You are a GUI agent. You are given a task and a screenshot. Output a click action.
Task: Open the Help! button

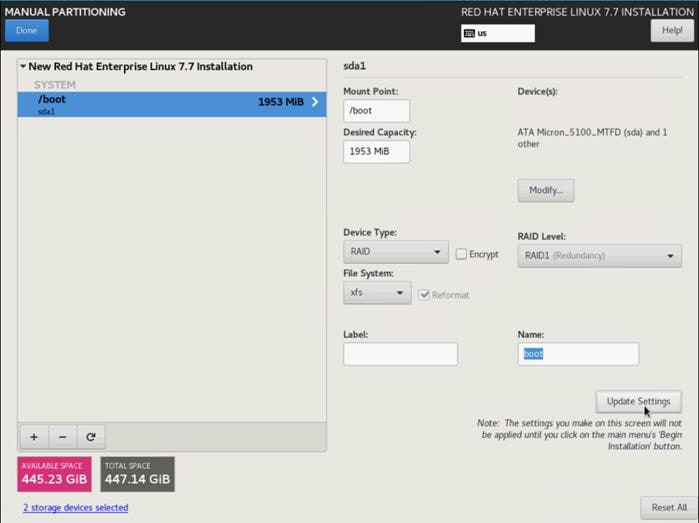coord(672,31)
